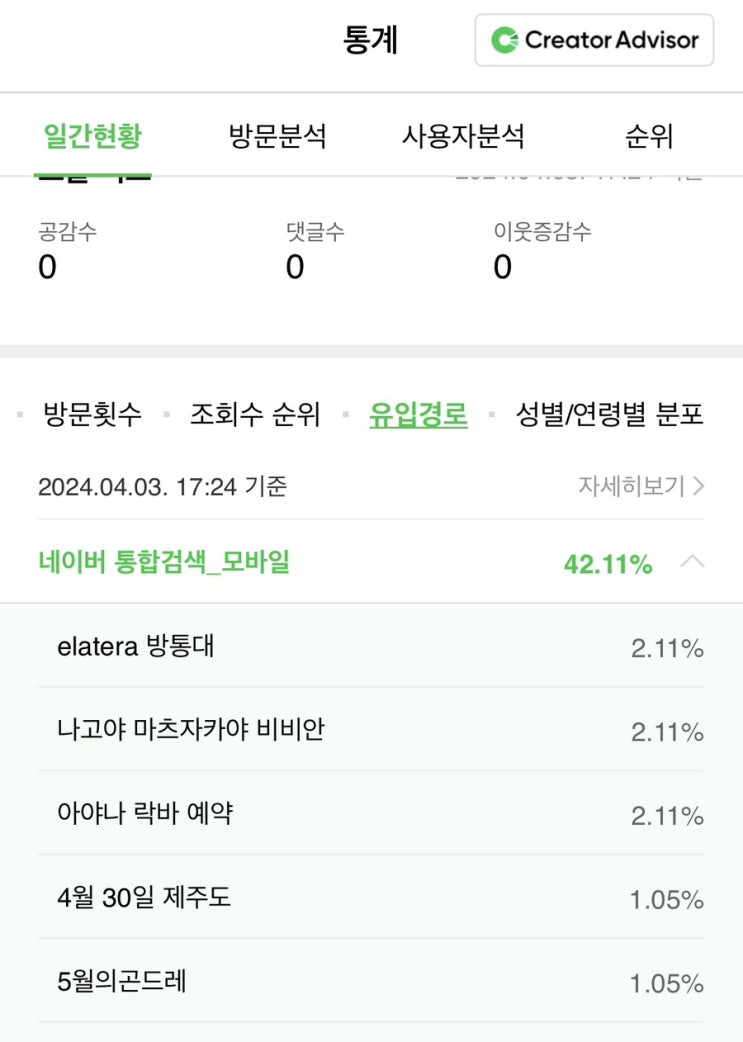Select the 유입경로 section

click(x=418, y=415)
